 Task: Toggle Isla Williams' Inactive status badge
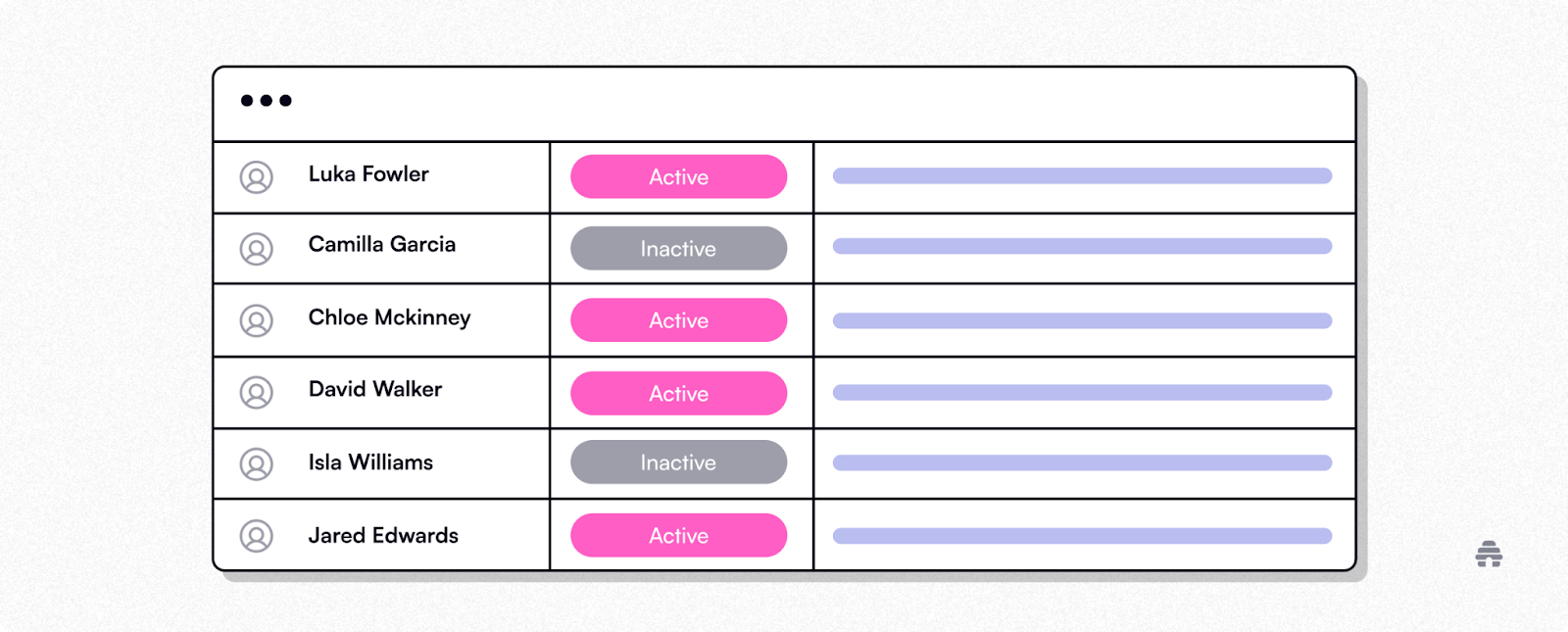tap(679, 462)
